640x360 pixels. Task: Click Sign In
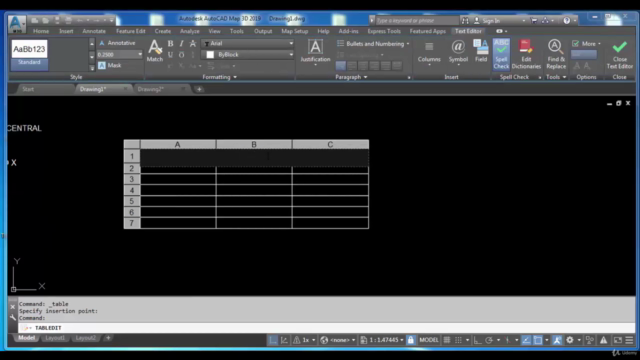point(491,20)
